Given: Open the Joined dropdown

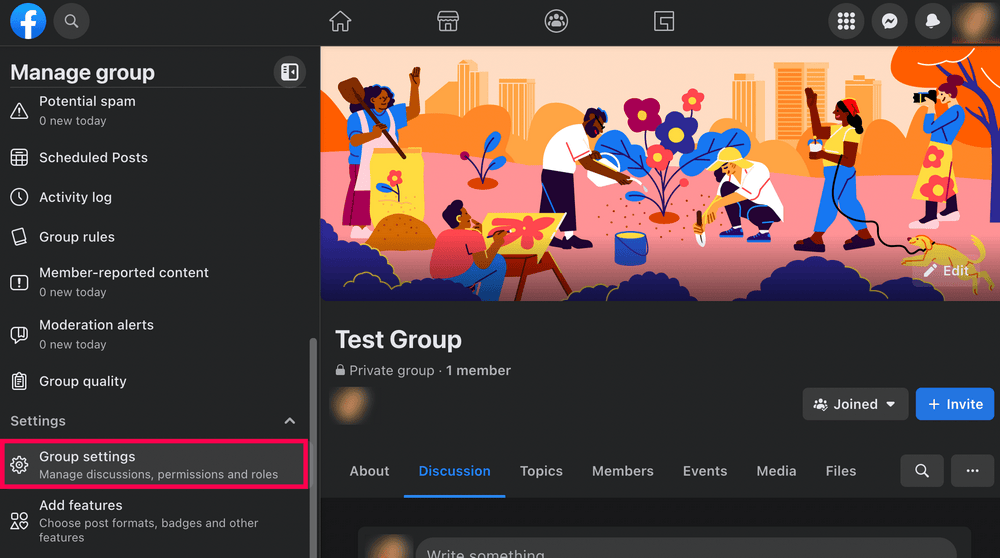Looking at the screenshot, I should click(855, 404).
